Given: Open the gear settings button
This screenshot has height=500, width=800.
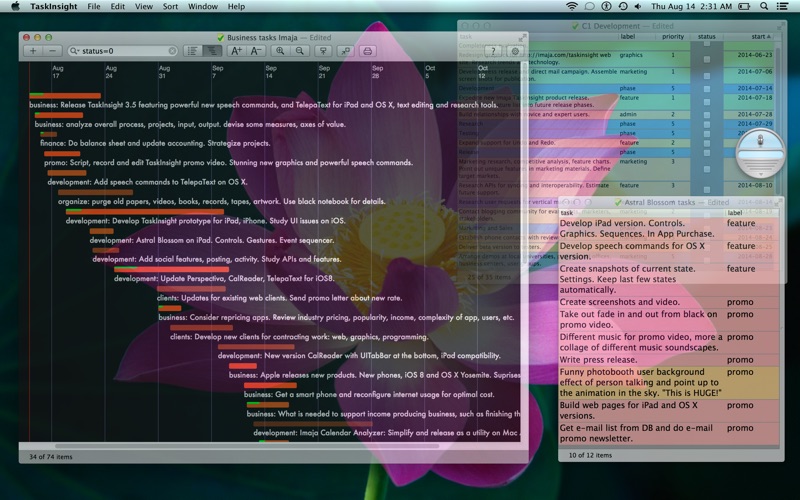Looking at the screenshot, I should tap(516, 50).
